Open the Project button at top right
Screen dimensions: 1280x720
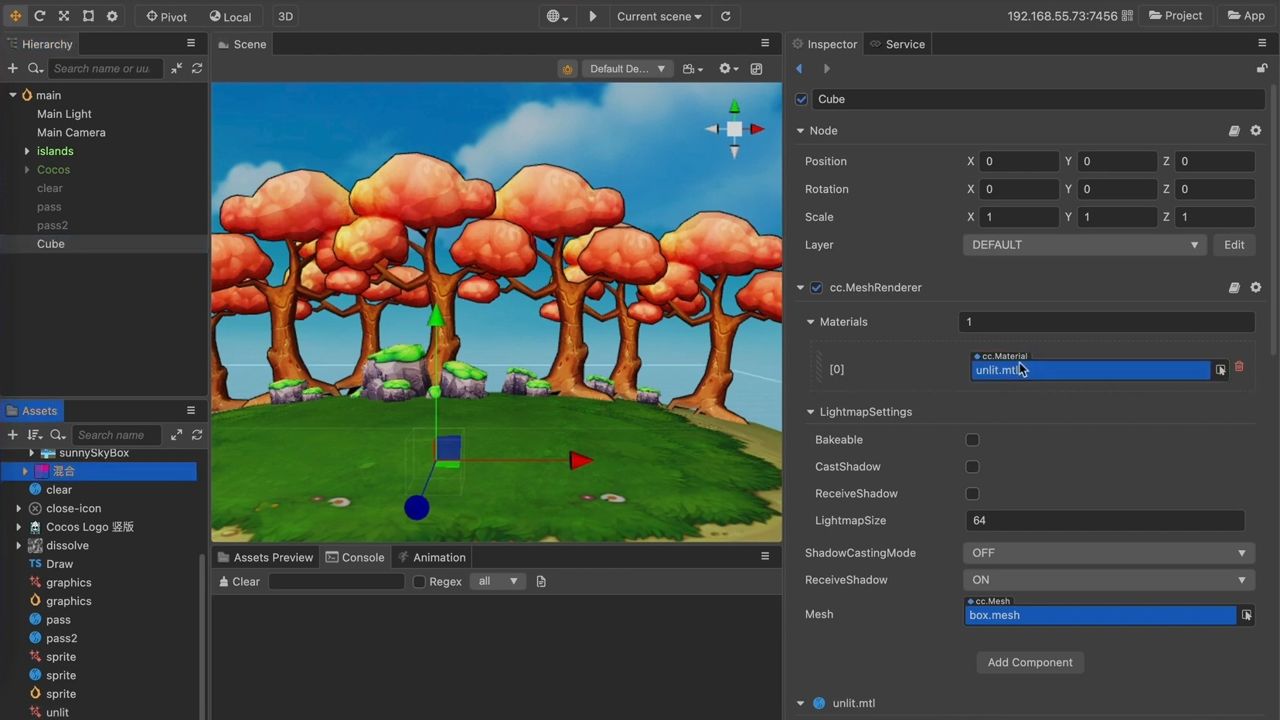pyautogui.click(x=1176, y=16)
